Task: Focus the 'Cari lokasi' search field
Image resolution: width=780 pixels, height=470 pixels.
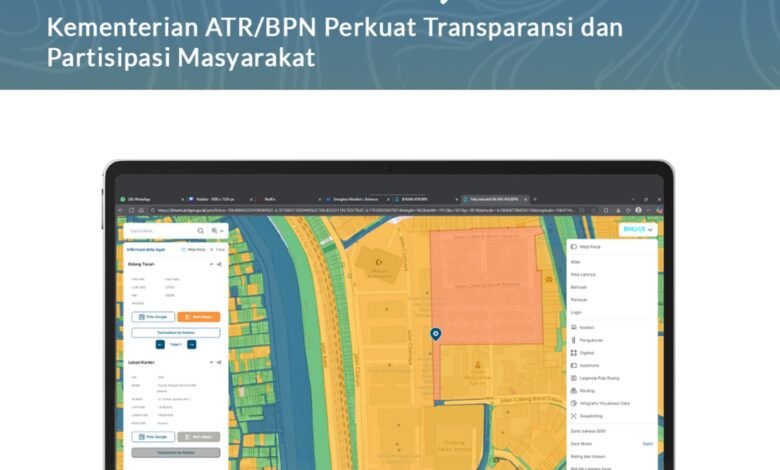Action: click(162, 231)
